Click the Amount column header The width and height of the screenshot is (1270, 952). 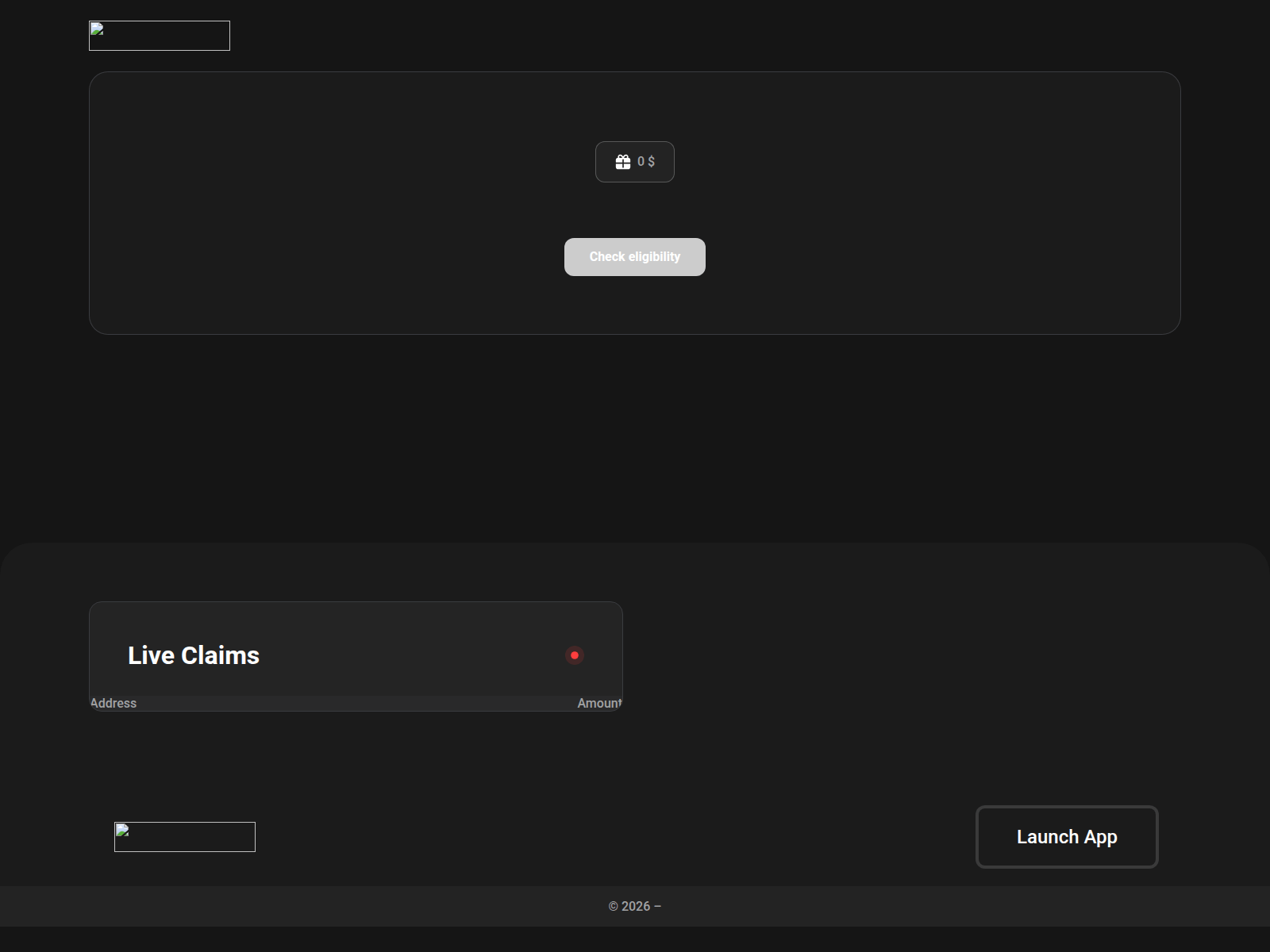[x=599, y=703]
